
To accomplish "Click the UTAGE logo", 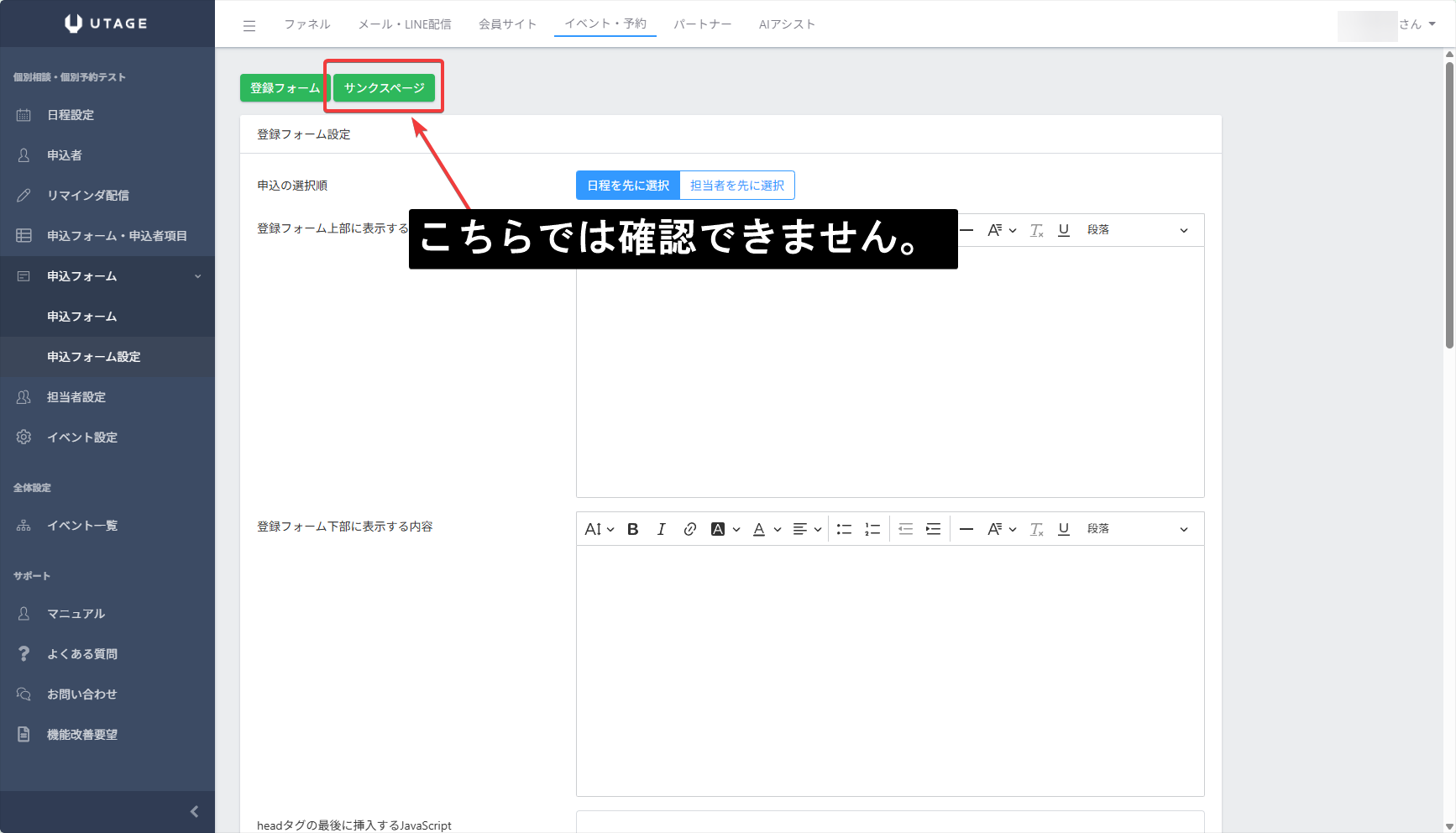I will (107, 24).
